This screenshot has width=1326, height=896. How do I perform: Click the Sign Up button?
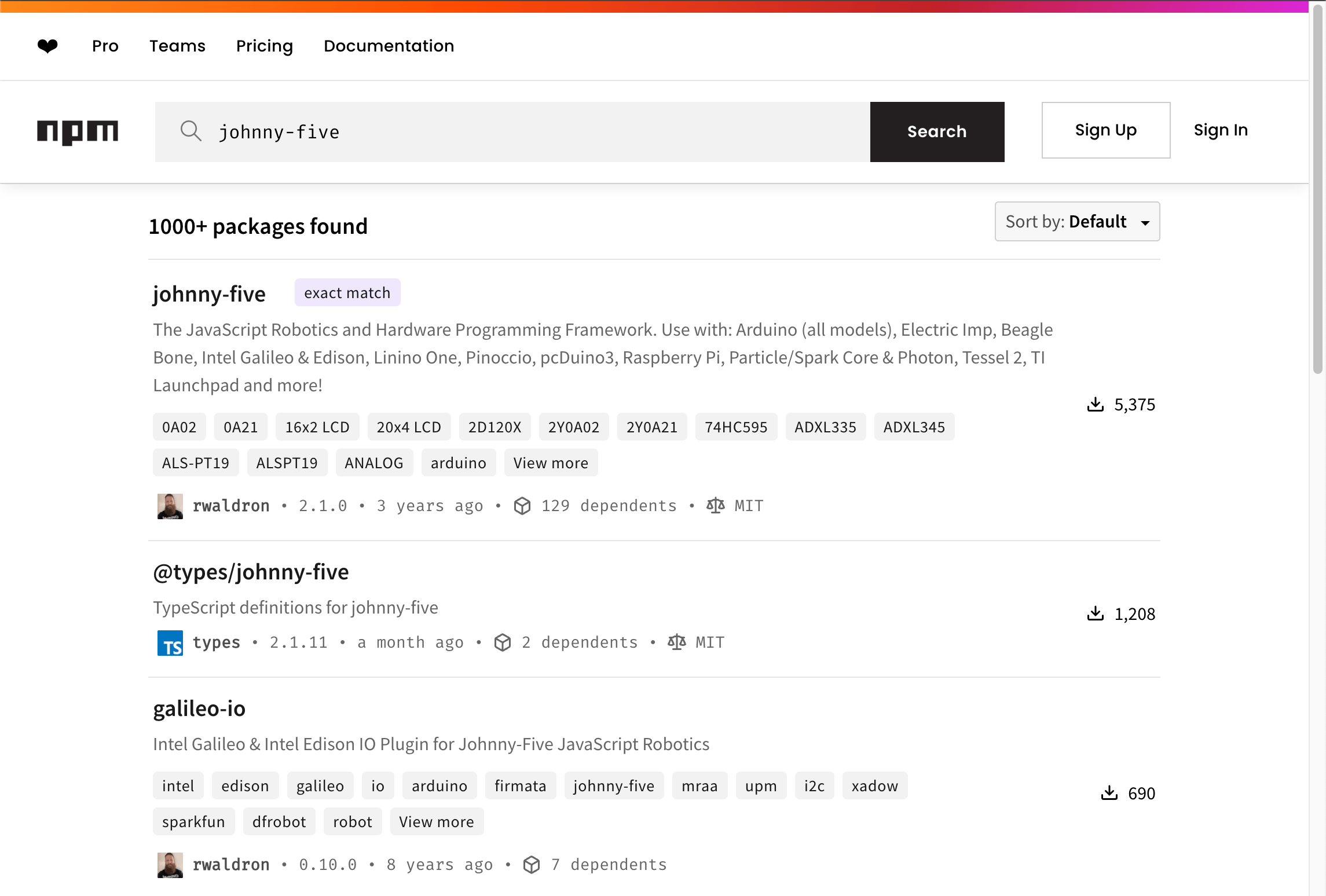1105,130
